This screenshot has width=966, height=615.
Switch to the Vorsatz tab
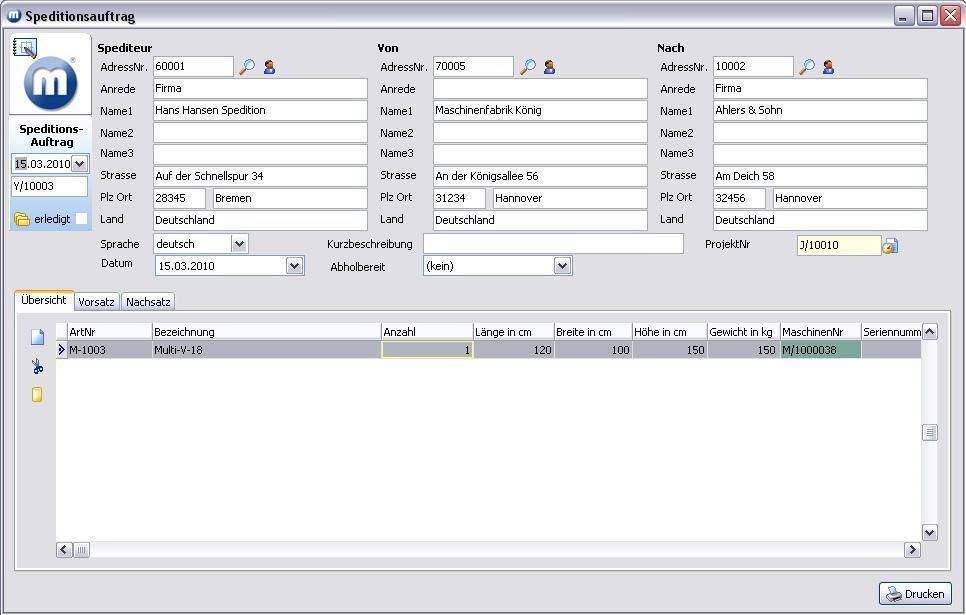(96, 301)
